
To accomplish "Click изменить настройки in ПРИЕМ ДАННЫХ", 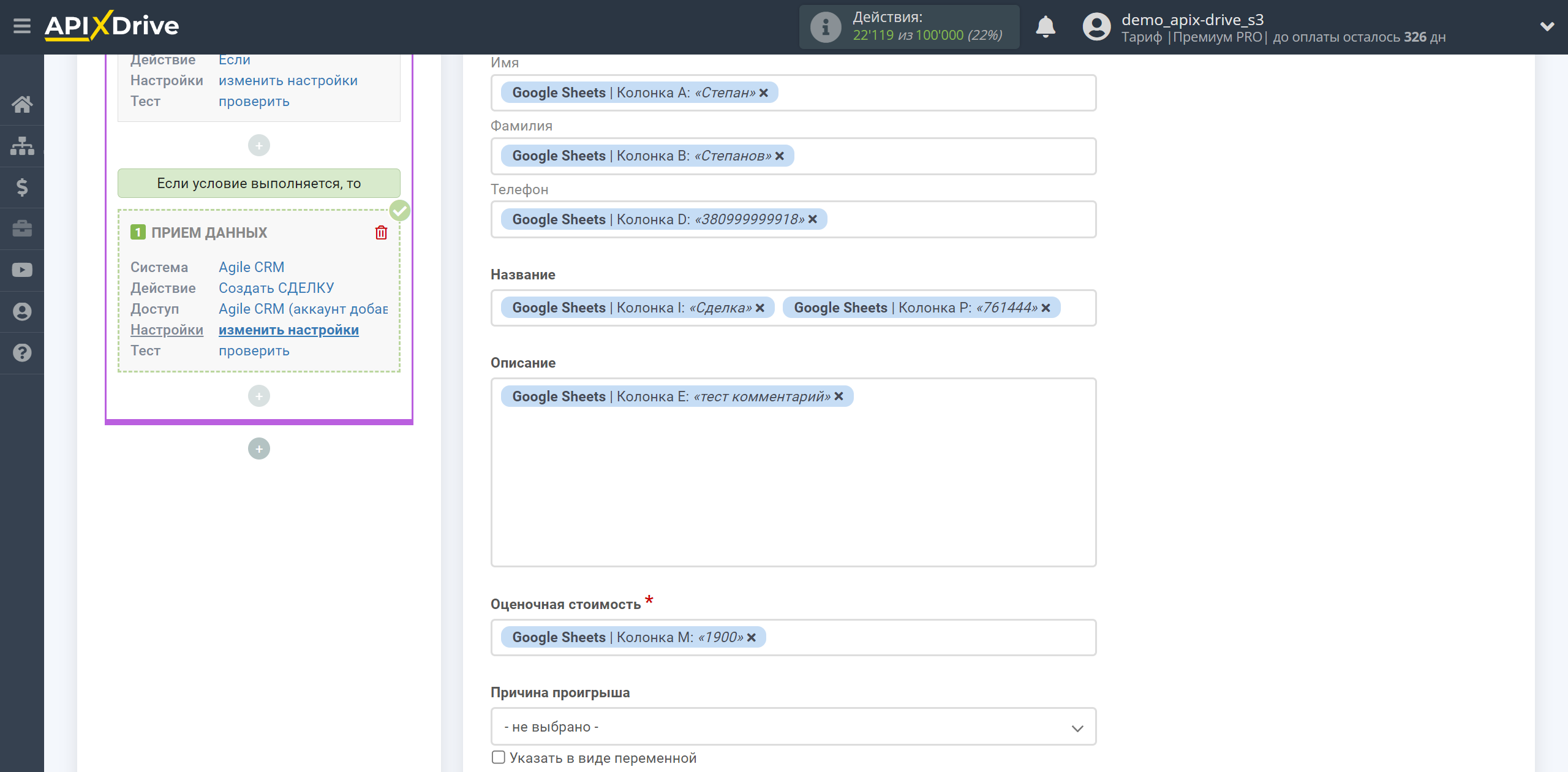I will pyautogui.click(x=288, y=330).
